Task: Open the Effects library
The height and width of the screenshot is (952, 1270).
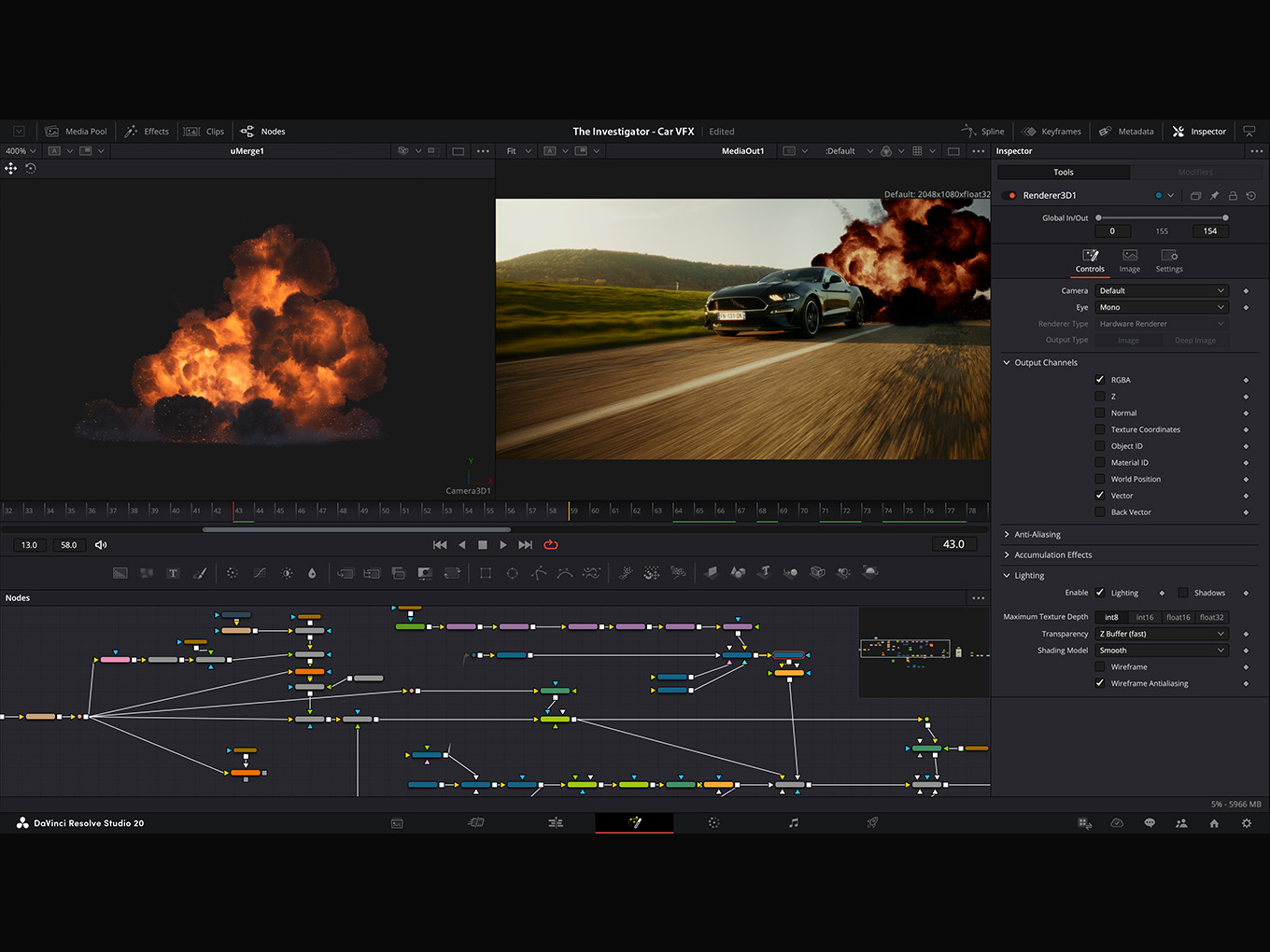Action: pyautogui.click(x=148, y=132)
